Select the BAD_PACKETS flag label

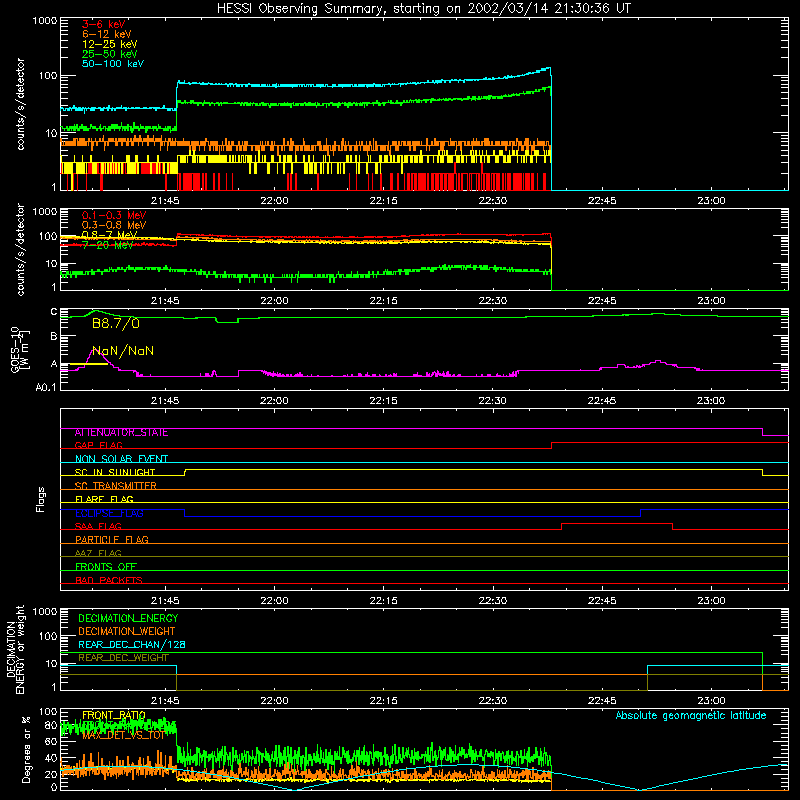coord(109,580)
